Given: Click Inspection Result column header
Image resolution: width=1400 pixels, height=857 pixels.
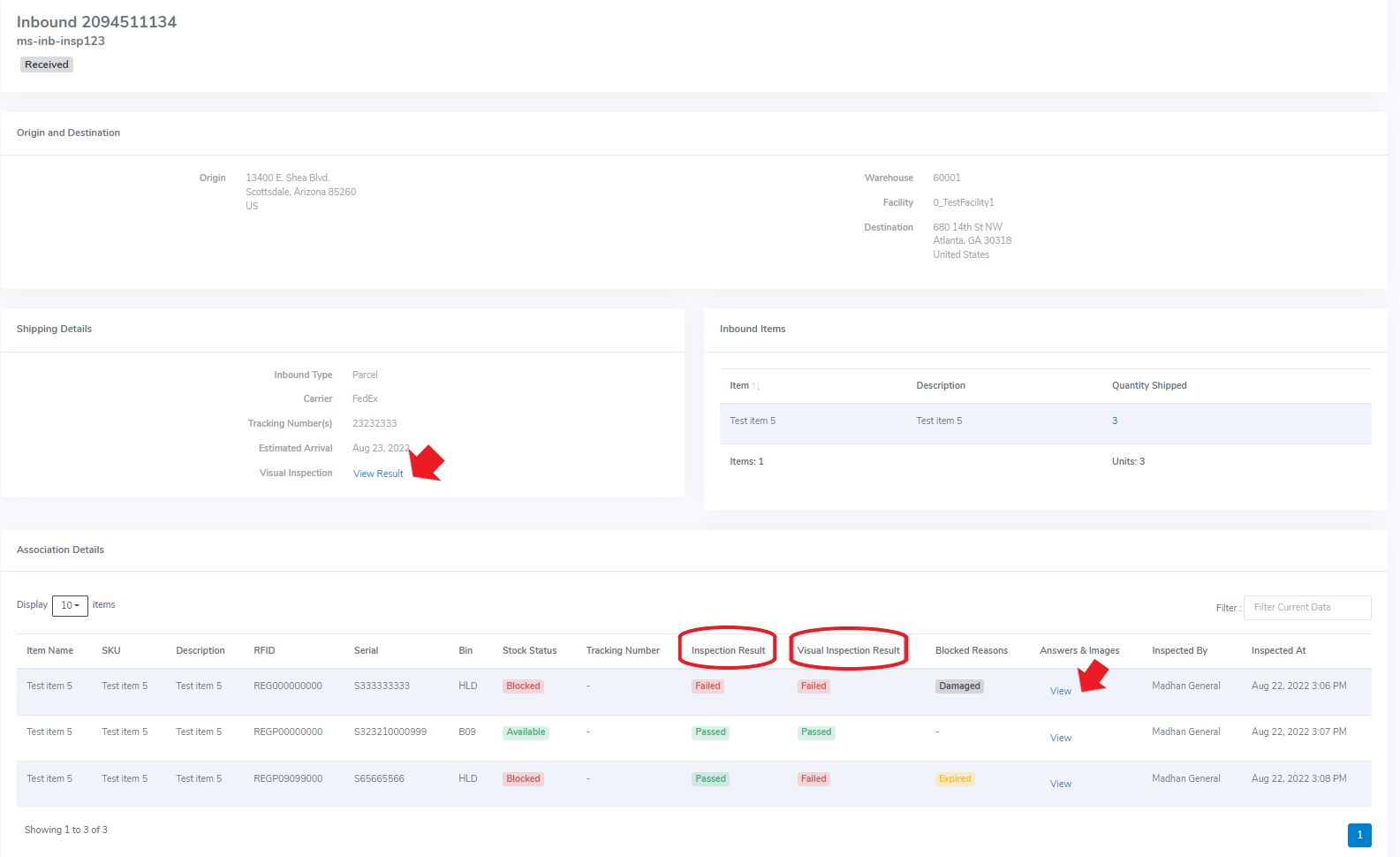Looking at the screenshot, I should point(728,650).
